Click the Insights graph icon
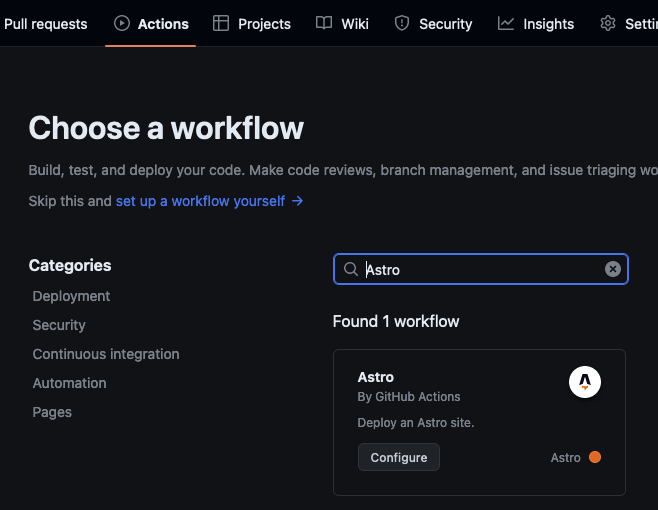Screen dimensions: 658x510 (x=506, y=24)
